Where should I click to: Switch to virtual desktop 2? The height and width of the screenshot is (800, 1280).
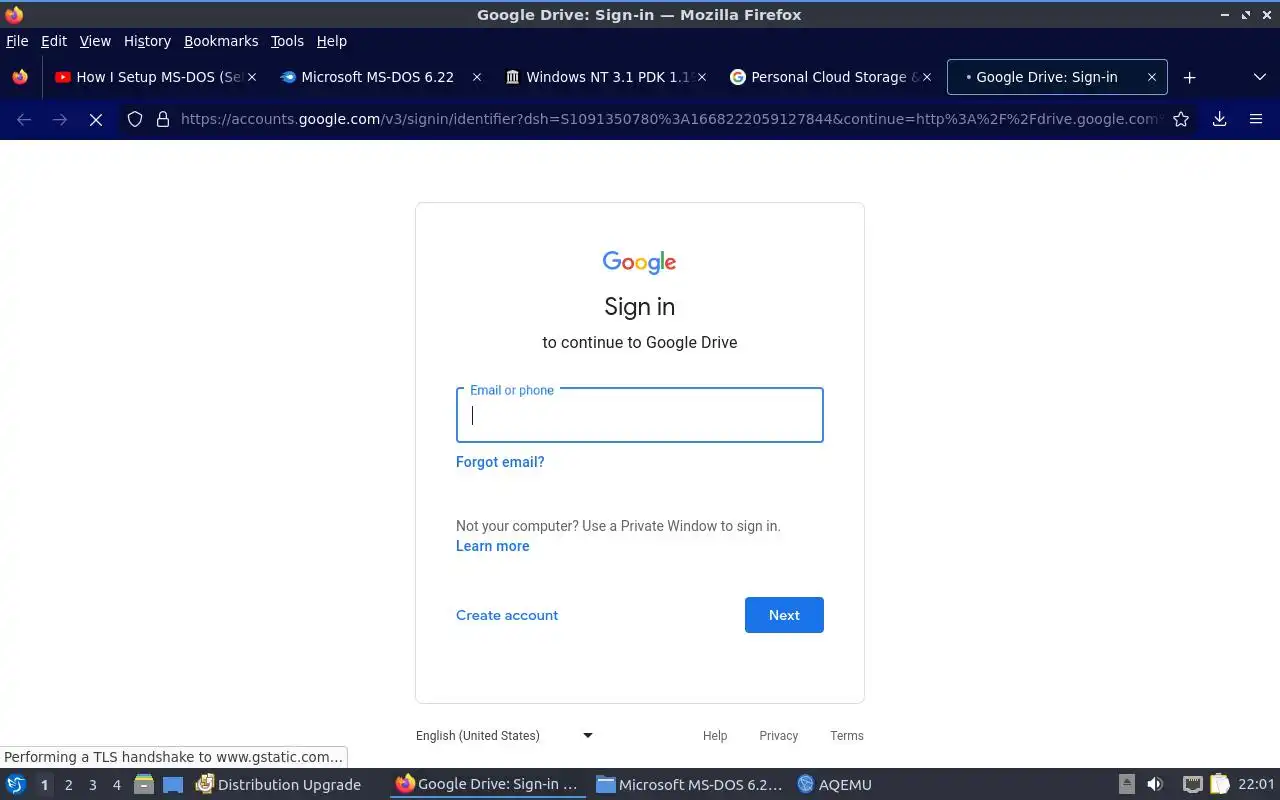(68, 785)
